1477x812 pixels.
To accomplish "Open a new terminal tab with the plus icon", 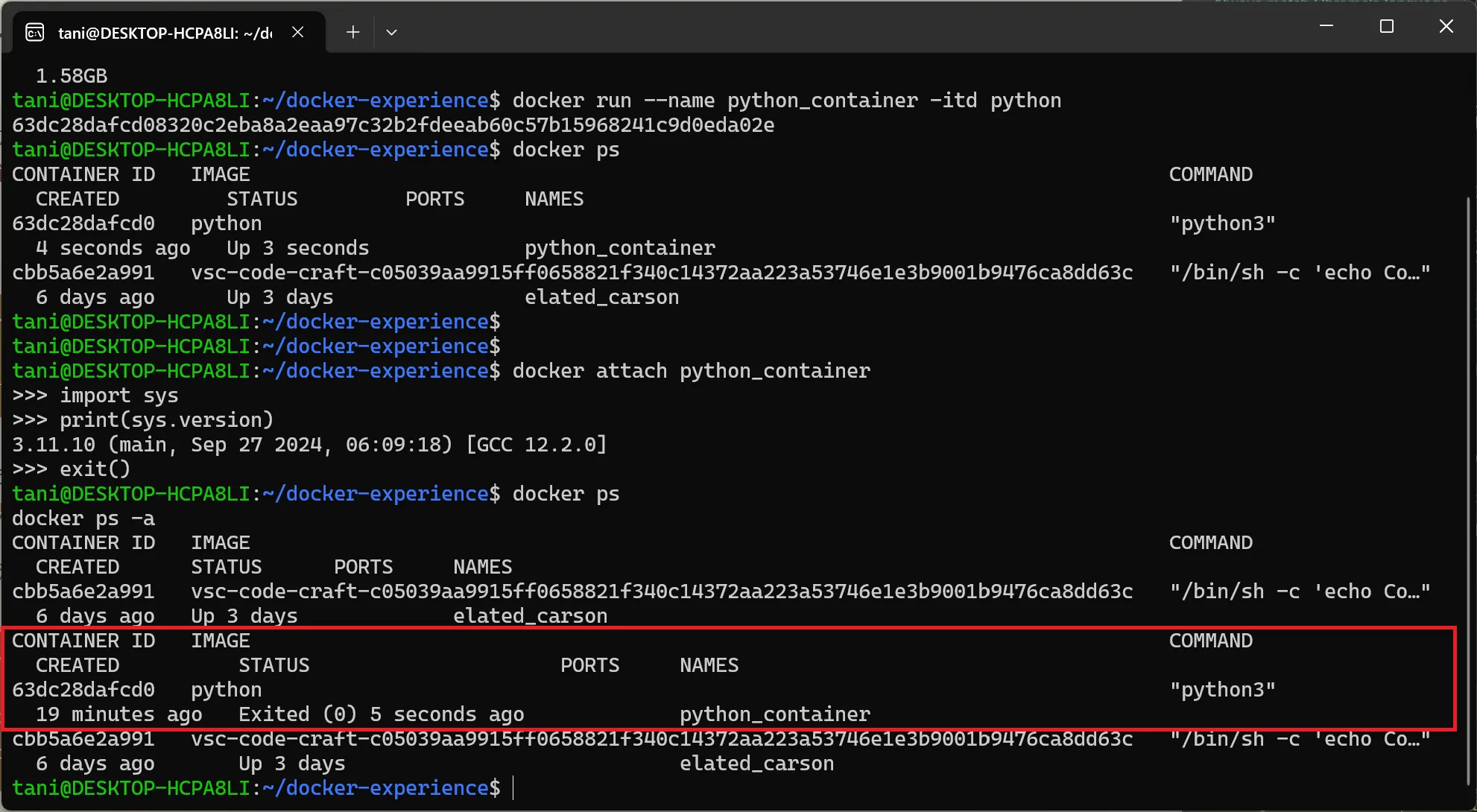I will click(352, 32).
